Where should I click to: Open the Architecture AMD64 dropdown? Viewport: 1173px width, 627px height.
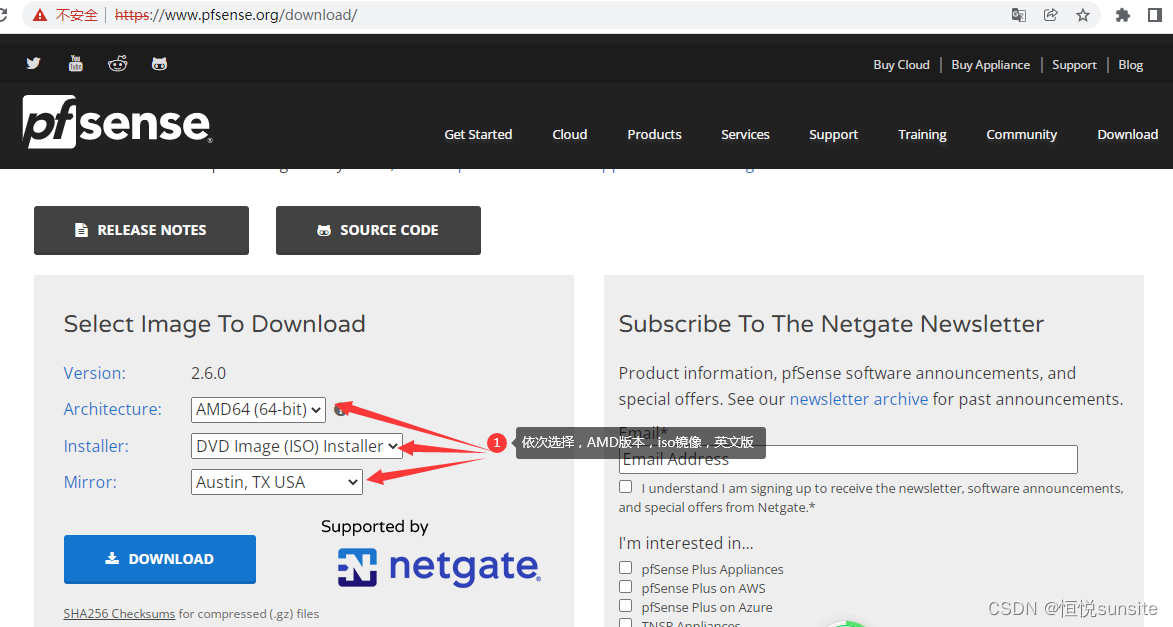[258, 409]
